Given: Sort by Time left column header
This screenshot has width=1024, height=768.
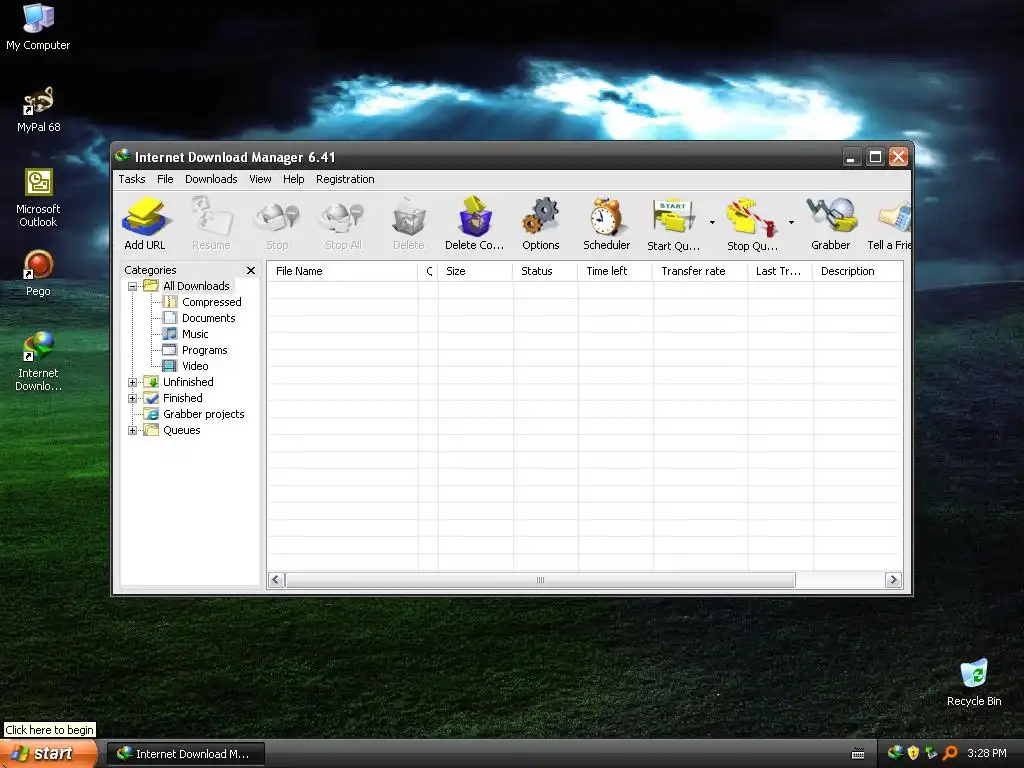Looking at the screenshot, I should tap(615, 271).
